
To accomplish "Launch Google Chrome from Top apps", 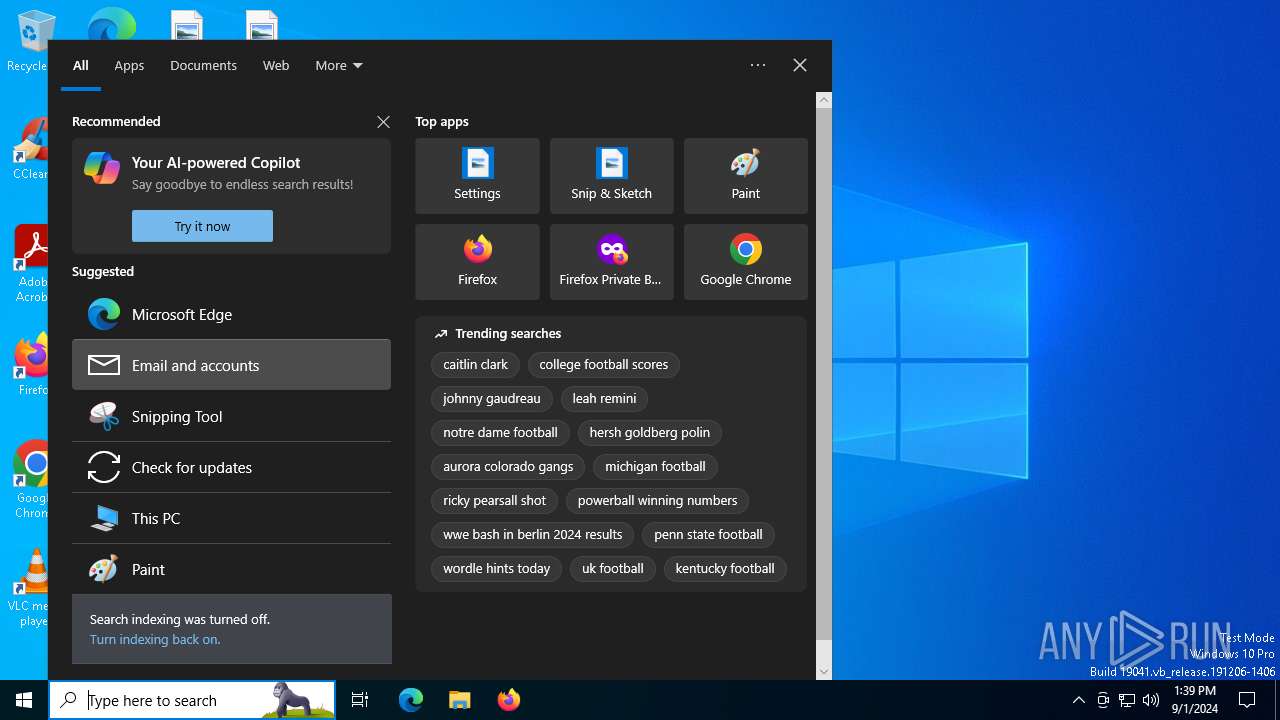I will (x=745, y=262).
